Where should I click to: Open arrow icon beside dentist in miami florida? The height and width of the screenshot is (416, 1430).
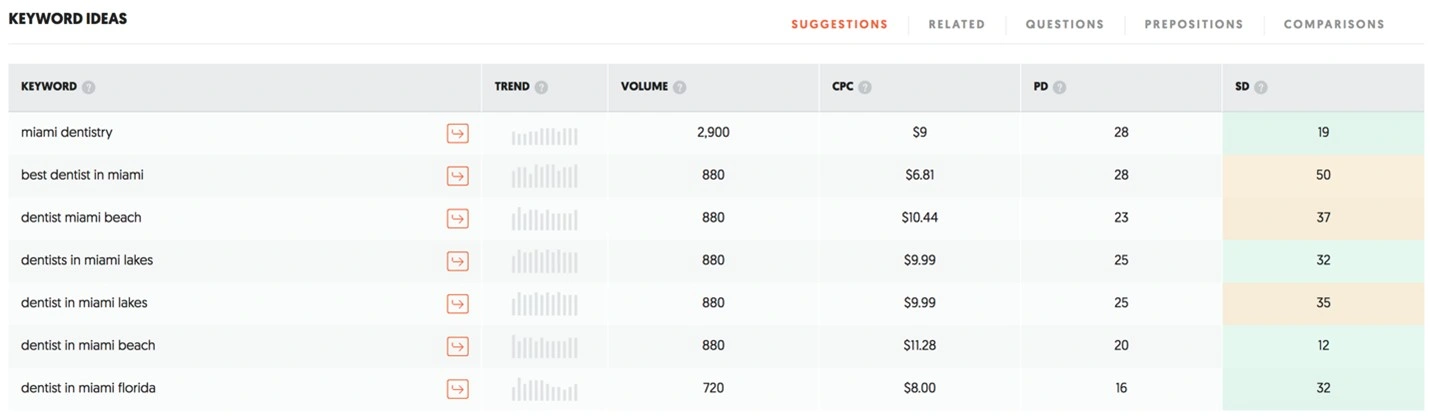click(457, 389)
